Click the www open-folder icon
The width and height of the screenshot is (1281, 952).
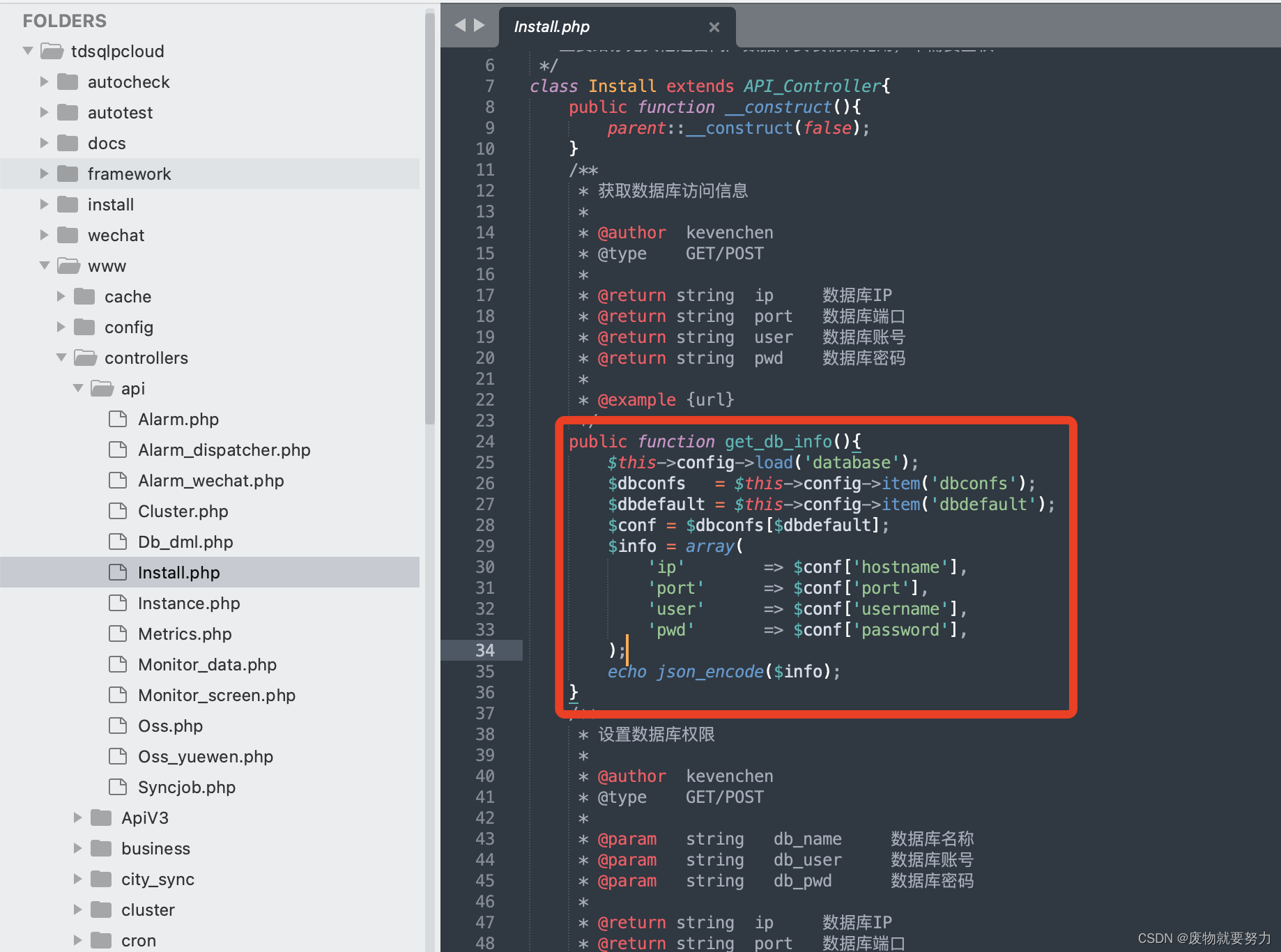tap(69, 266)
